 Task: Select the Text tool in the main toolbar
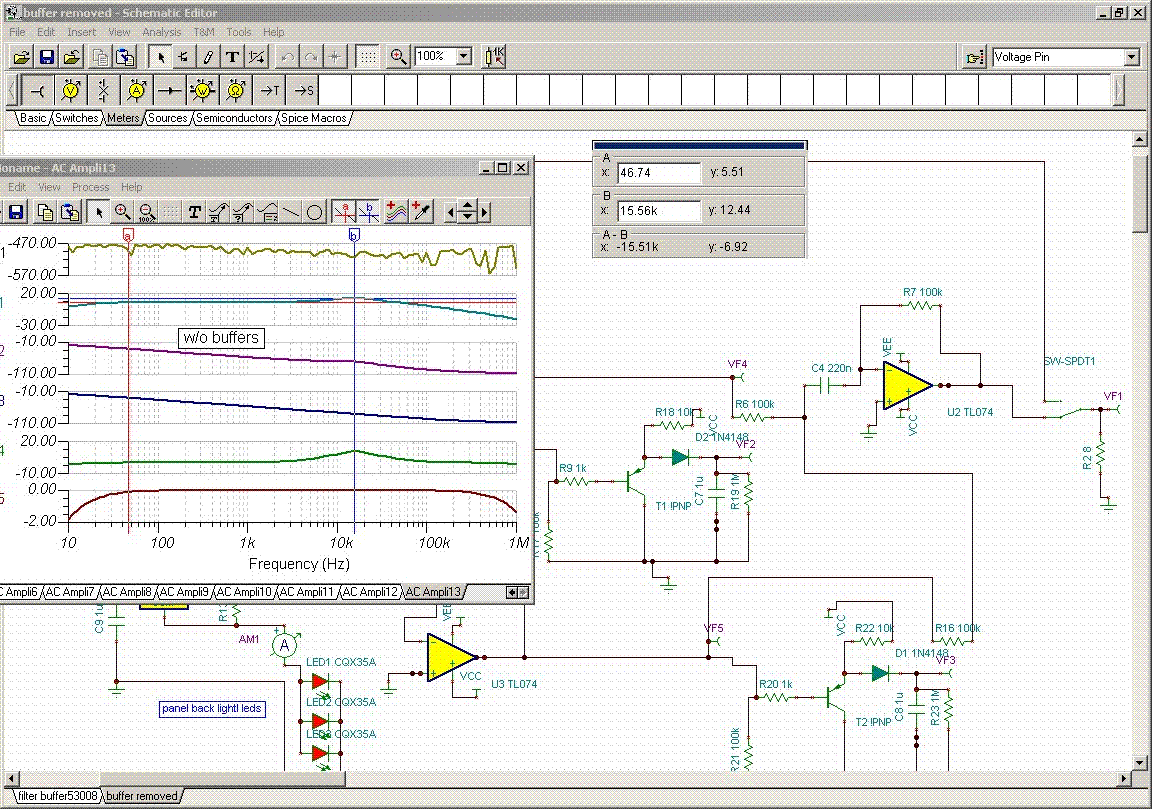pos(232,57)
